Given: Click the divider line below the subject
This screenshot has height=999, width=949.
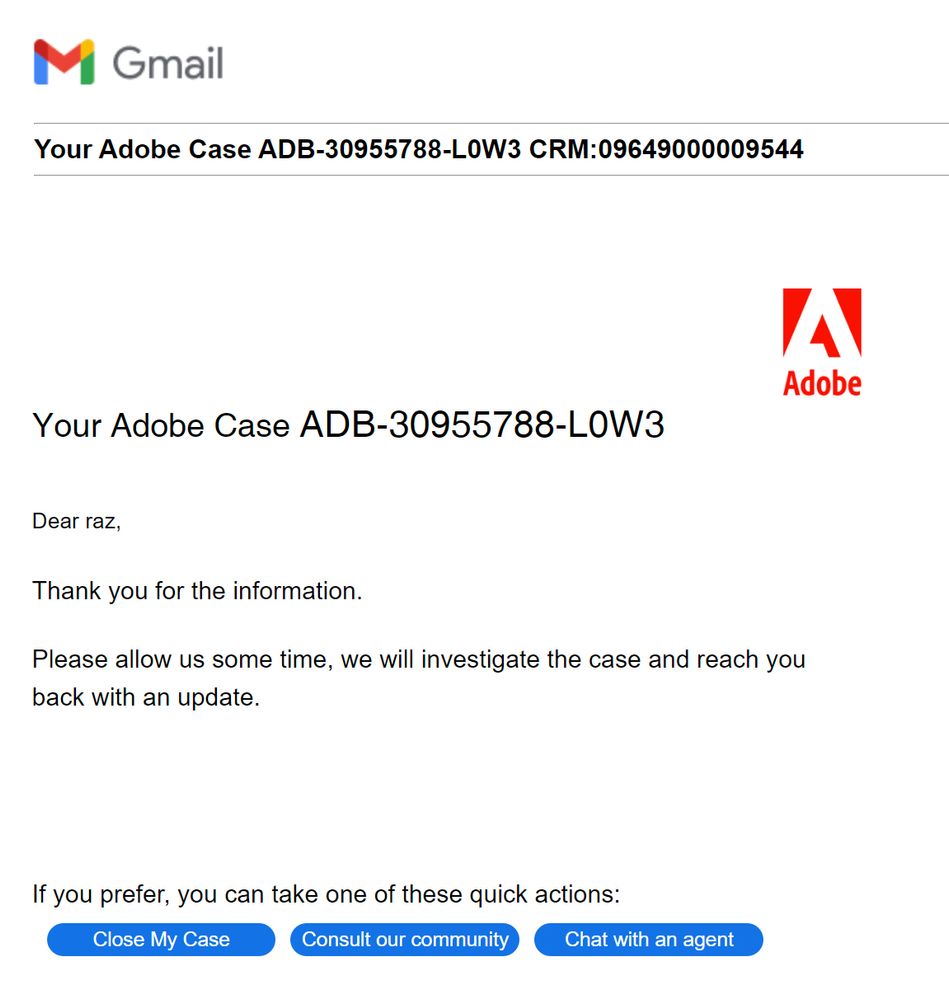Looking at the screenshot, I should [490, 176].
